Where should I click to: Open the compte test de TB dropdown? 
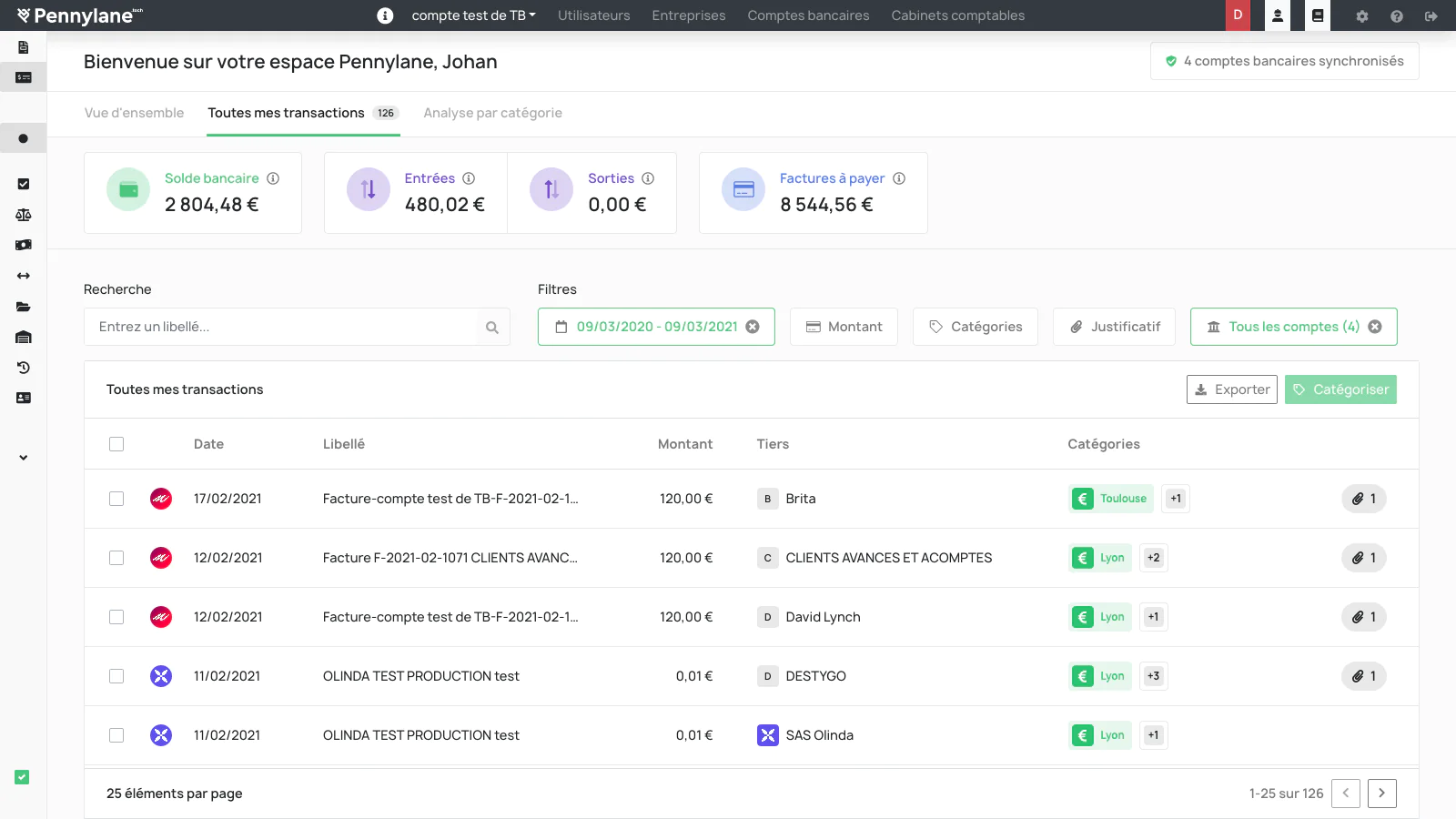(x=473, y=15)
